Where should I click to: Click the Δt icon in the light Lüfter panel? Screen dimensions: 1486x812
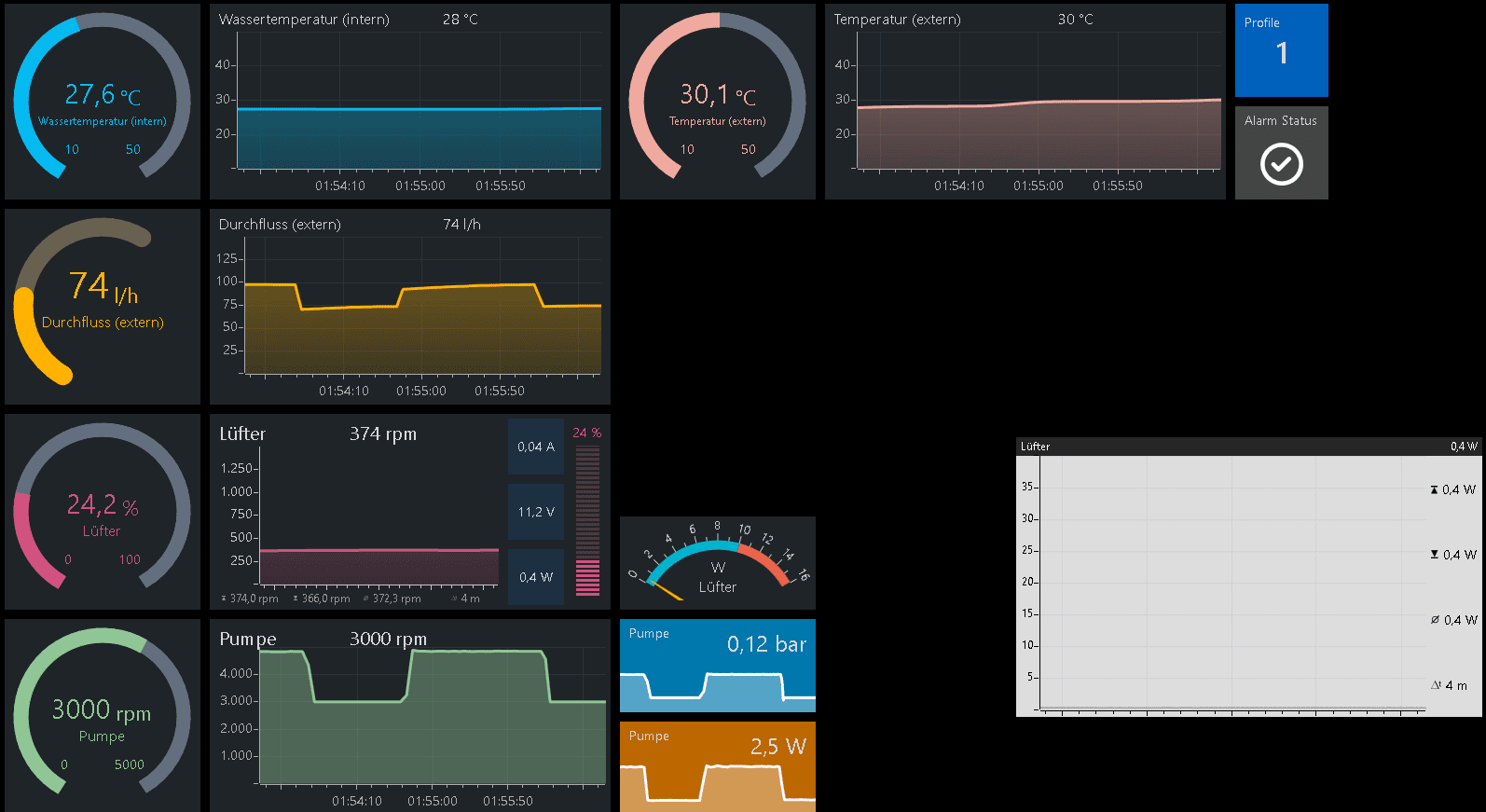point(1436,685)
